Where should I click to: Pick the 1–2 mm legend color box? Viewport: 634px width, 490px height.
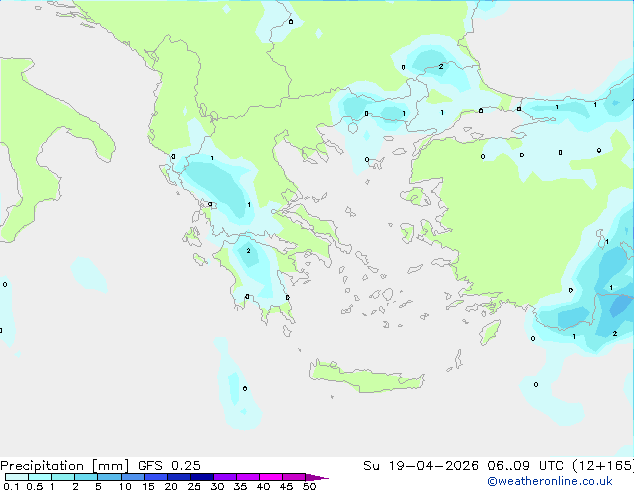pyautogui.click(x=63, y=477)
